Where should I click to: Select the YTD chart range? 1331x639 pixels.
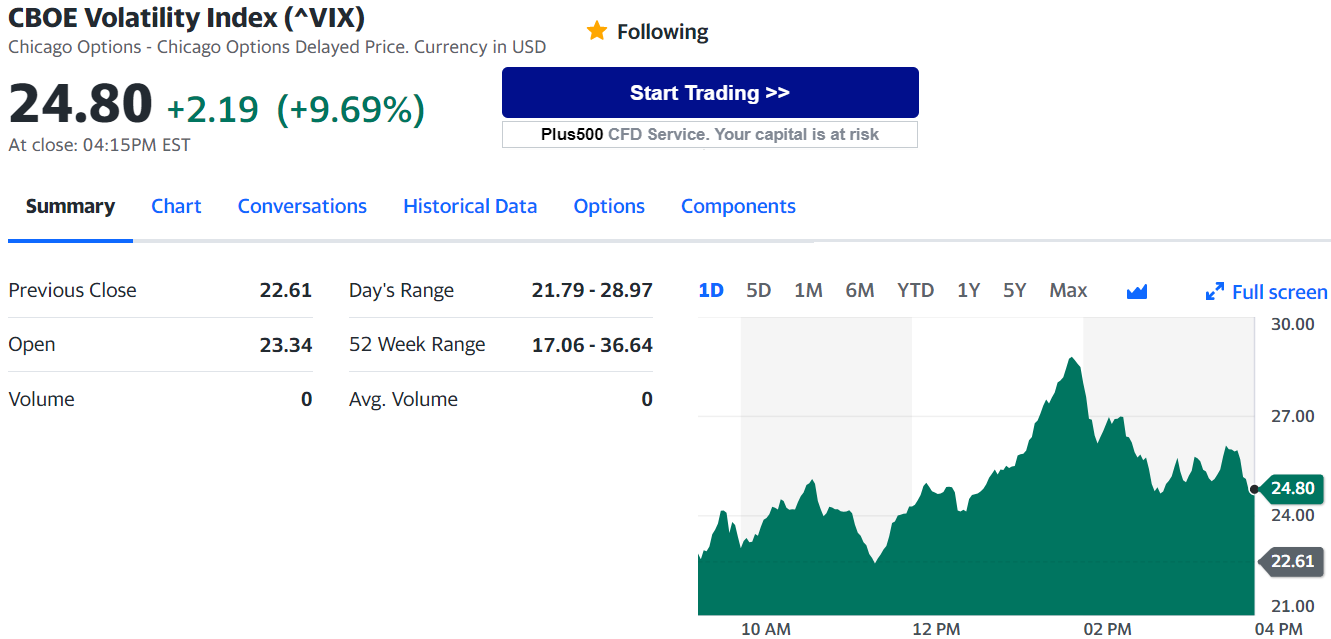[915, 290]
